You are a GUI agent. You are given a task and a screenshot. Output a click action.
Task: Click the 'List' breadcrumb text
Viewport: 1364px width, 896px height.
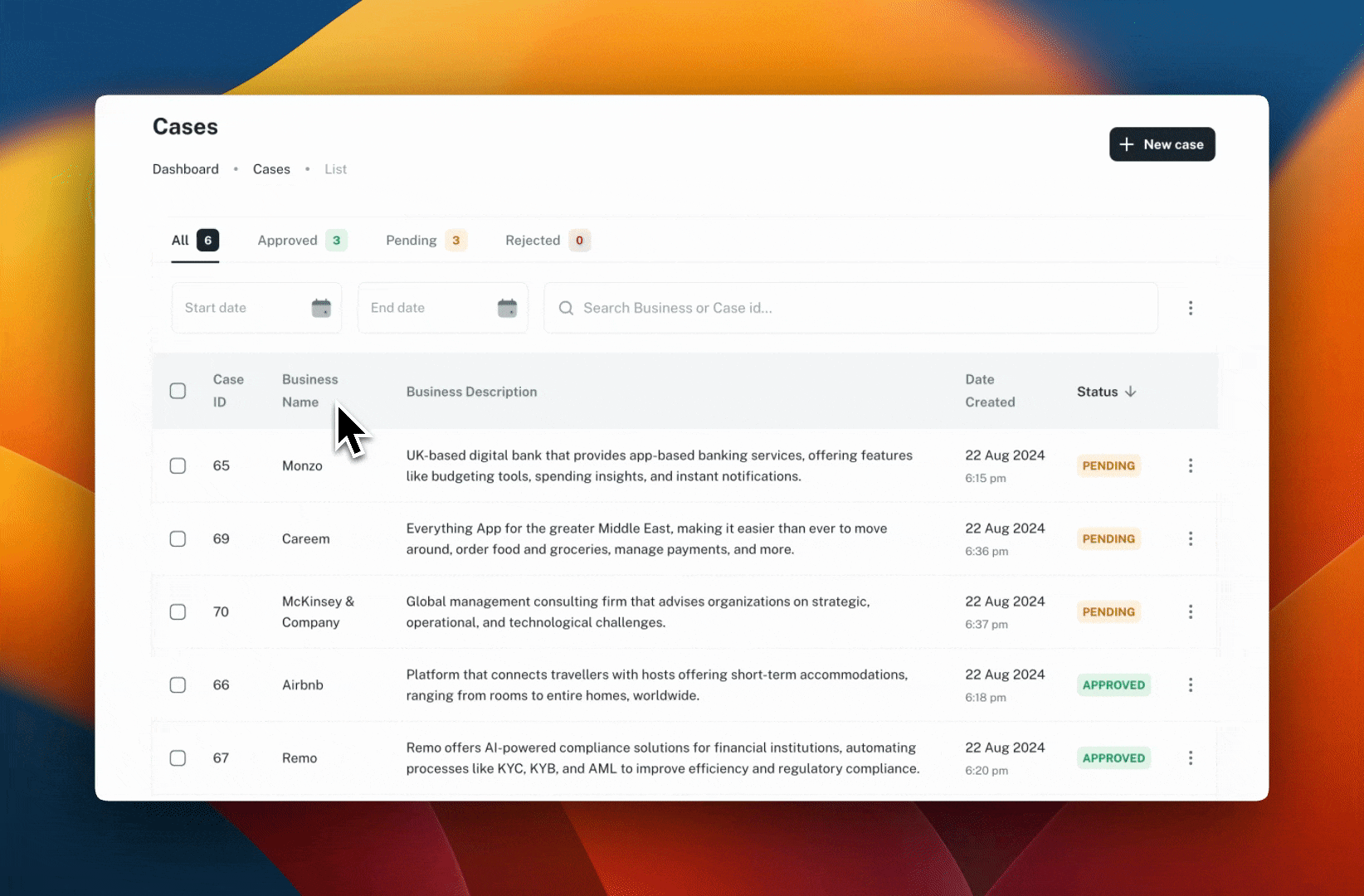335,169
